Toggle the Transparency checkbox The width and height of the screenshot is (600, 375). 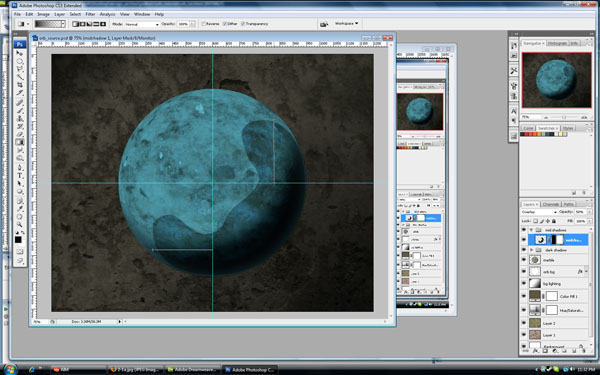pyautogui.click(x=243, y=24)
